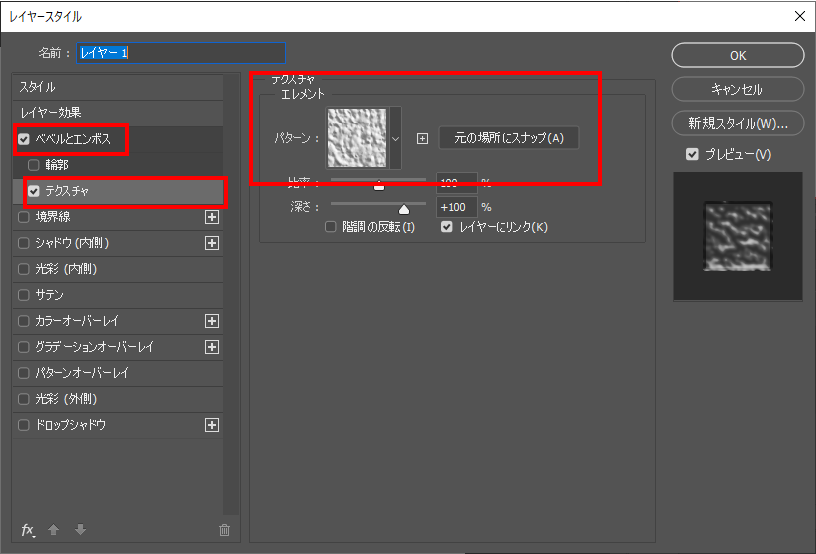This screenshot has width=816, height=554.
Task: Select レイヤー効果 in the left list
Action: click(52, 112)
